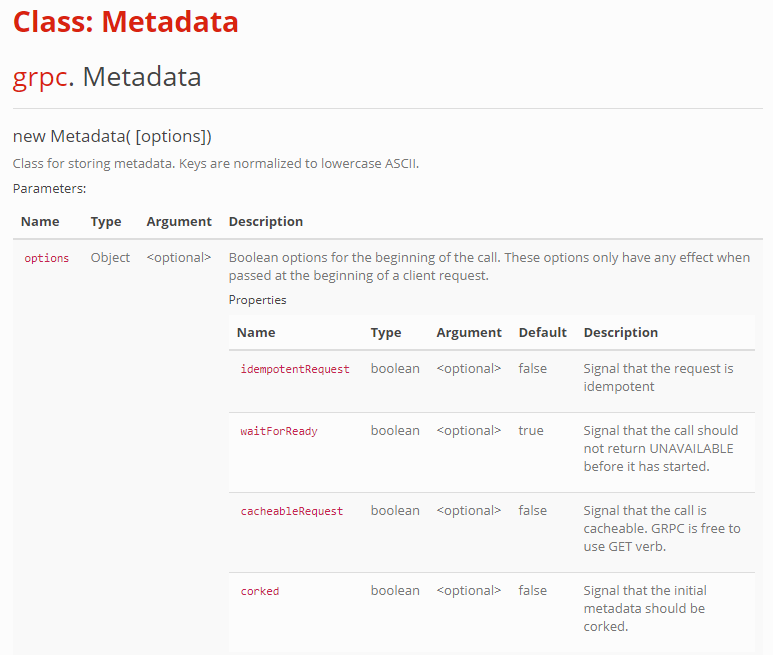Click the idempotentRequest property name
Image resolution: width=773 pixels, height=655 pixels.
[295, 369]
